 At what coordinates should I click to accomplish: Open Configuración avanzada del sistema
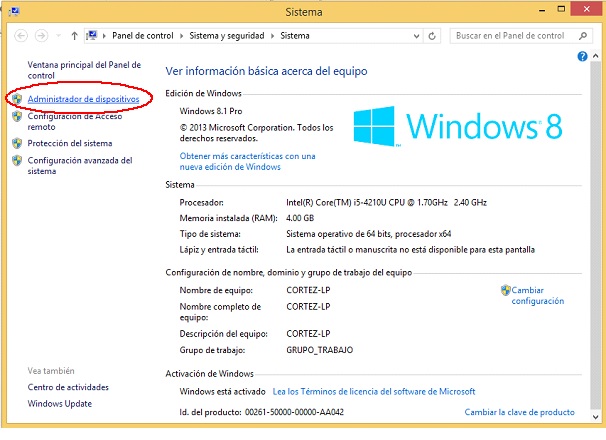click(80, 165)
